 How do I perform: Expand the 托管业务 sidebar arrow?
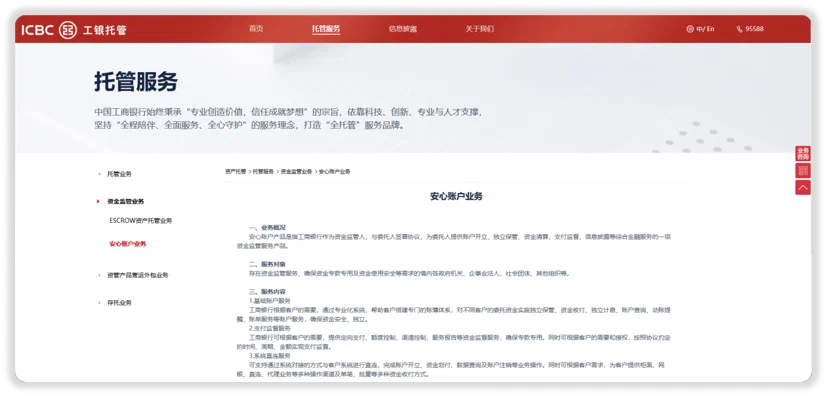click(x=99, y=174)
